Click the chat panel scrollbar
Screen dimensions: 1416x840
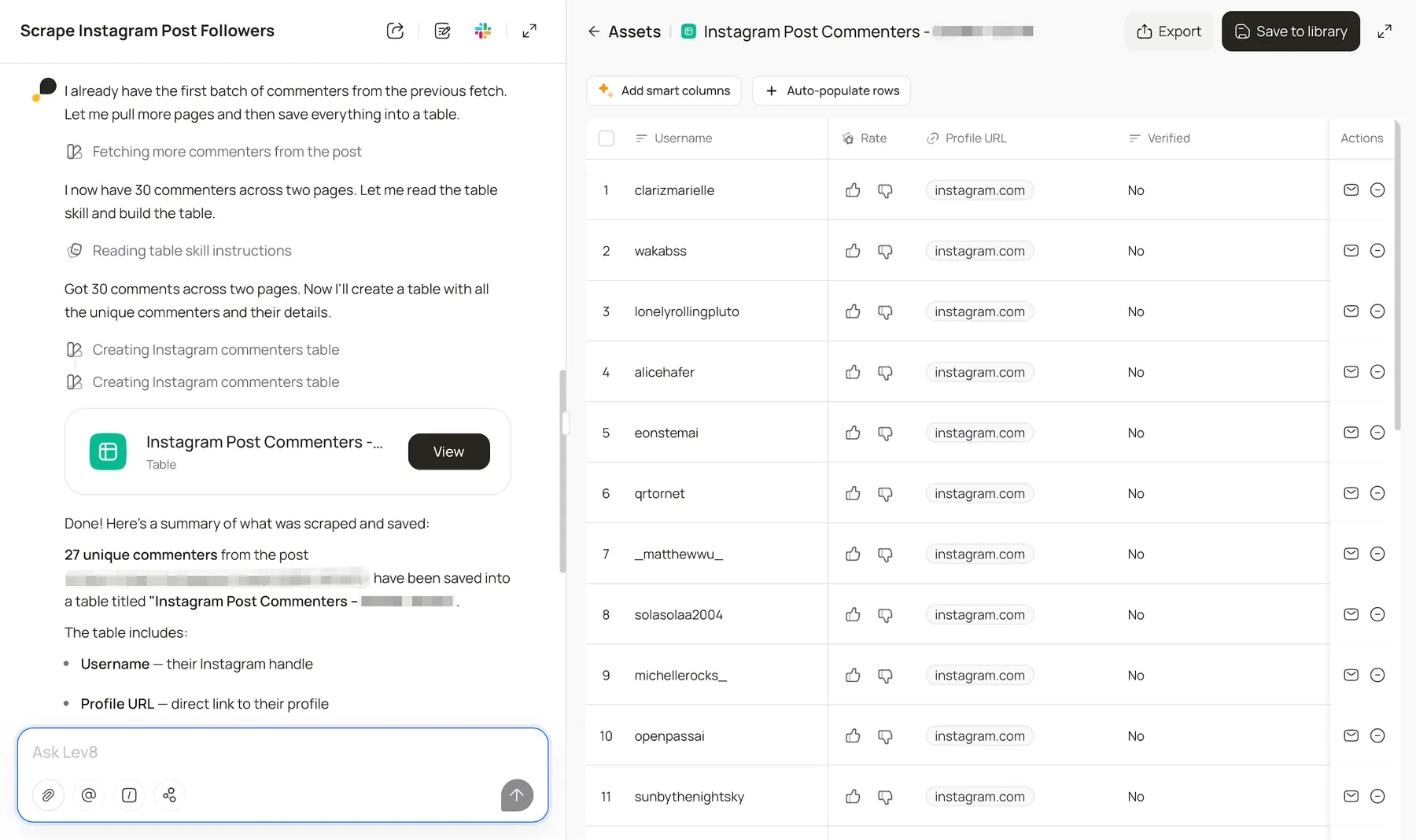click(x=562, y=472)
